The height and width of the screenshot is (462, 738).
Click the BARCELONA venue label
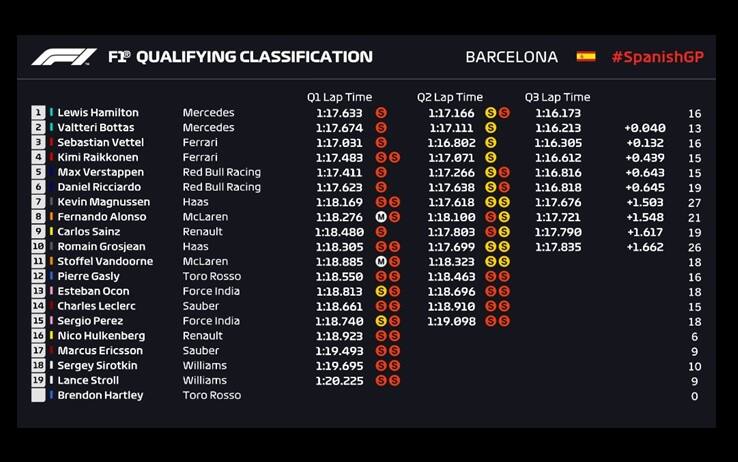tap(511, 57)
